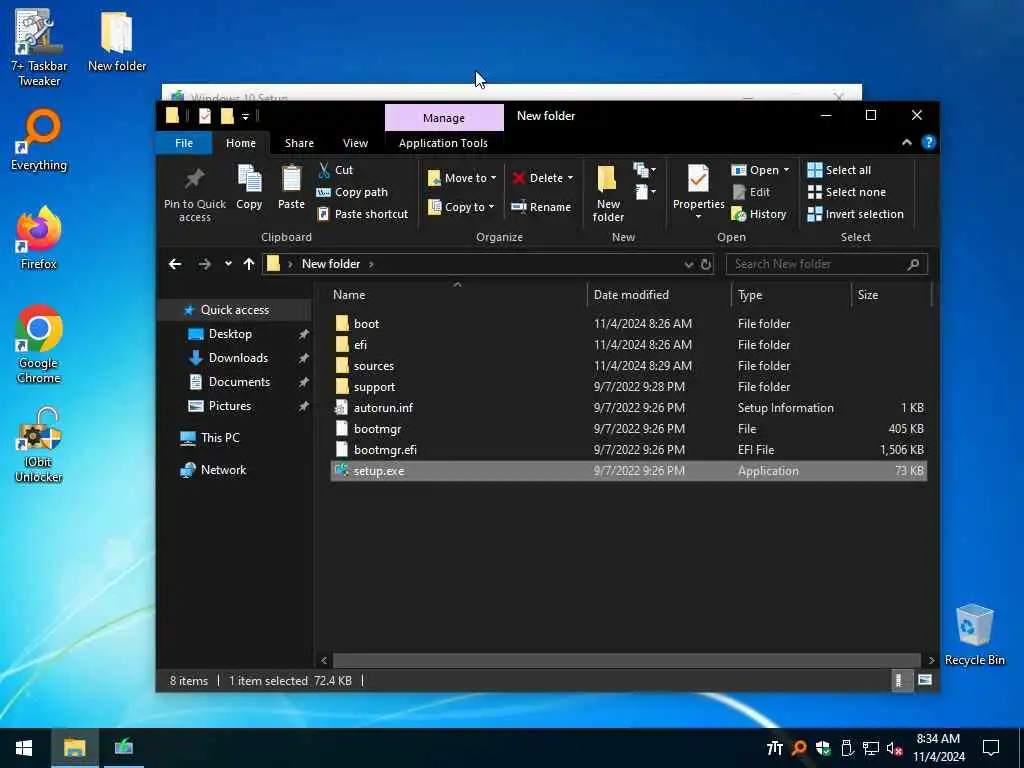The image size is (1024, 768).
Task: Select the sources folder row
Action: pyautogui.click(x=628, y=366)
